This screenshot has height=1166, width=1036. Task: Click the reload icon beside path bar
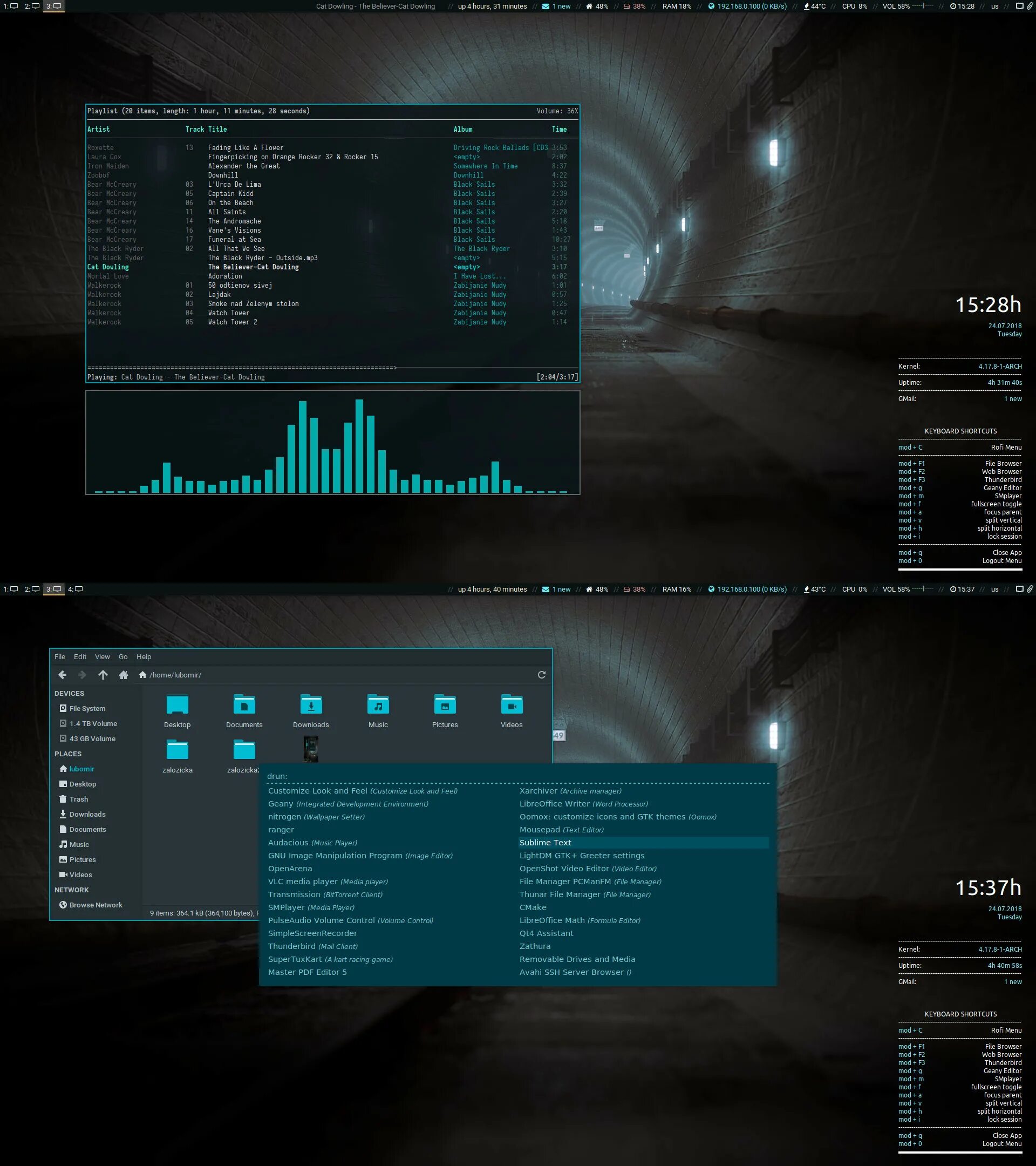click(541, 675)
